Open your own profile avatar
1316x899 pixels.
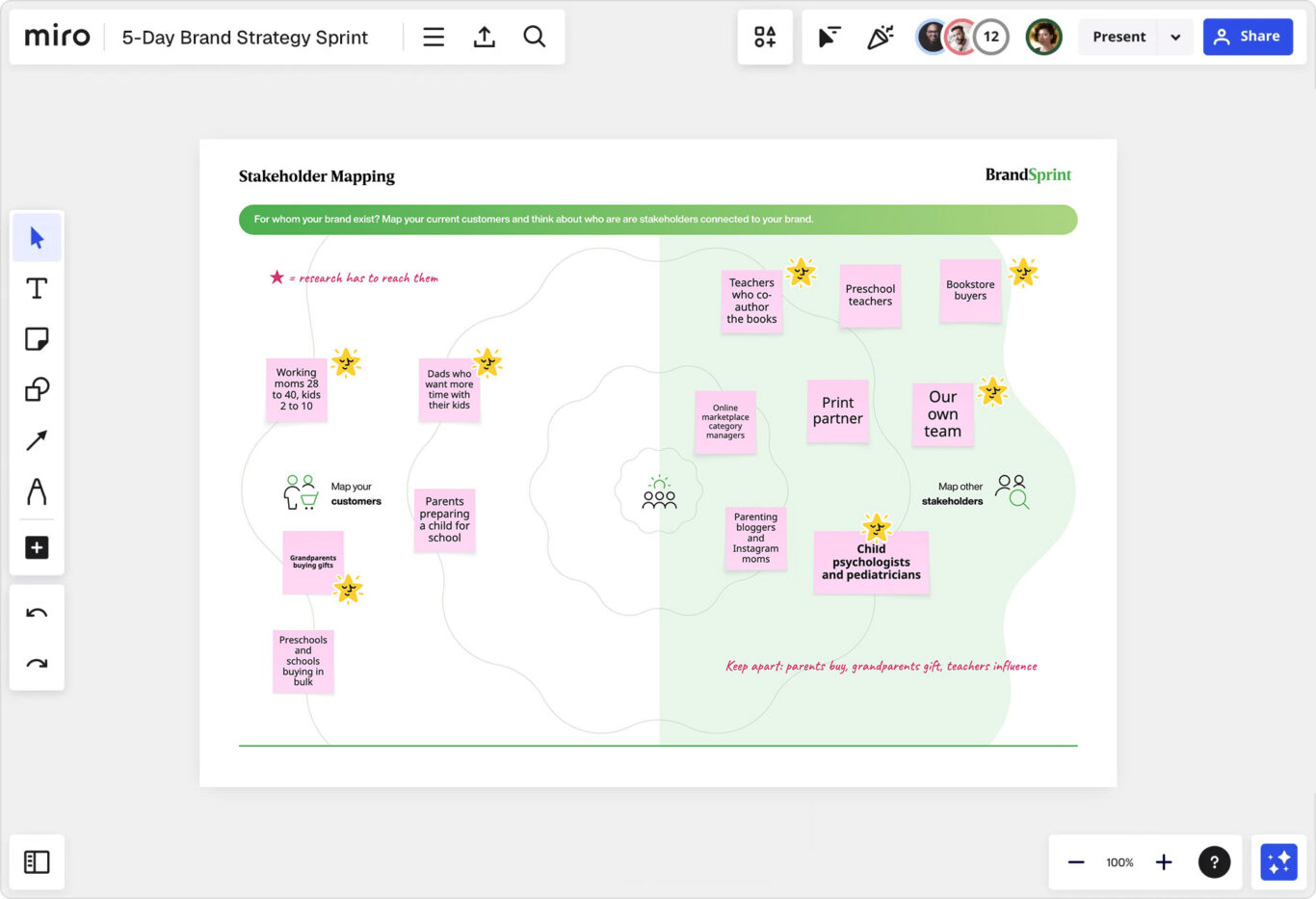(1043, 37)
